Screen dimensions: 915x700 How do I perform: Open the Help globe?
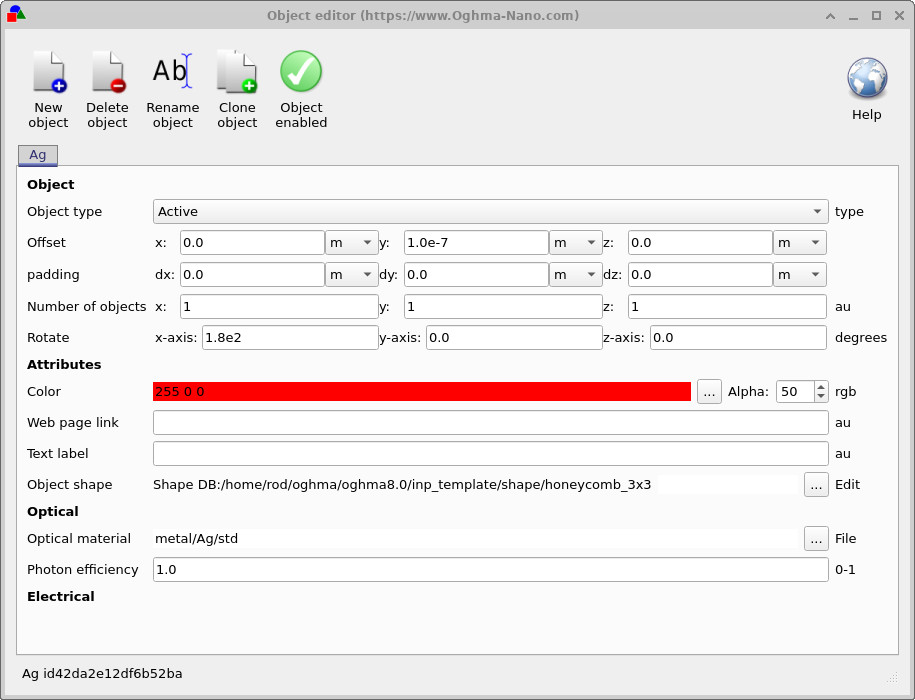(x=866, y=78)
